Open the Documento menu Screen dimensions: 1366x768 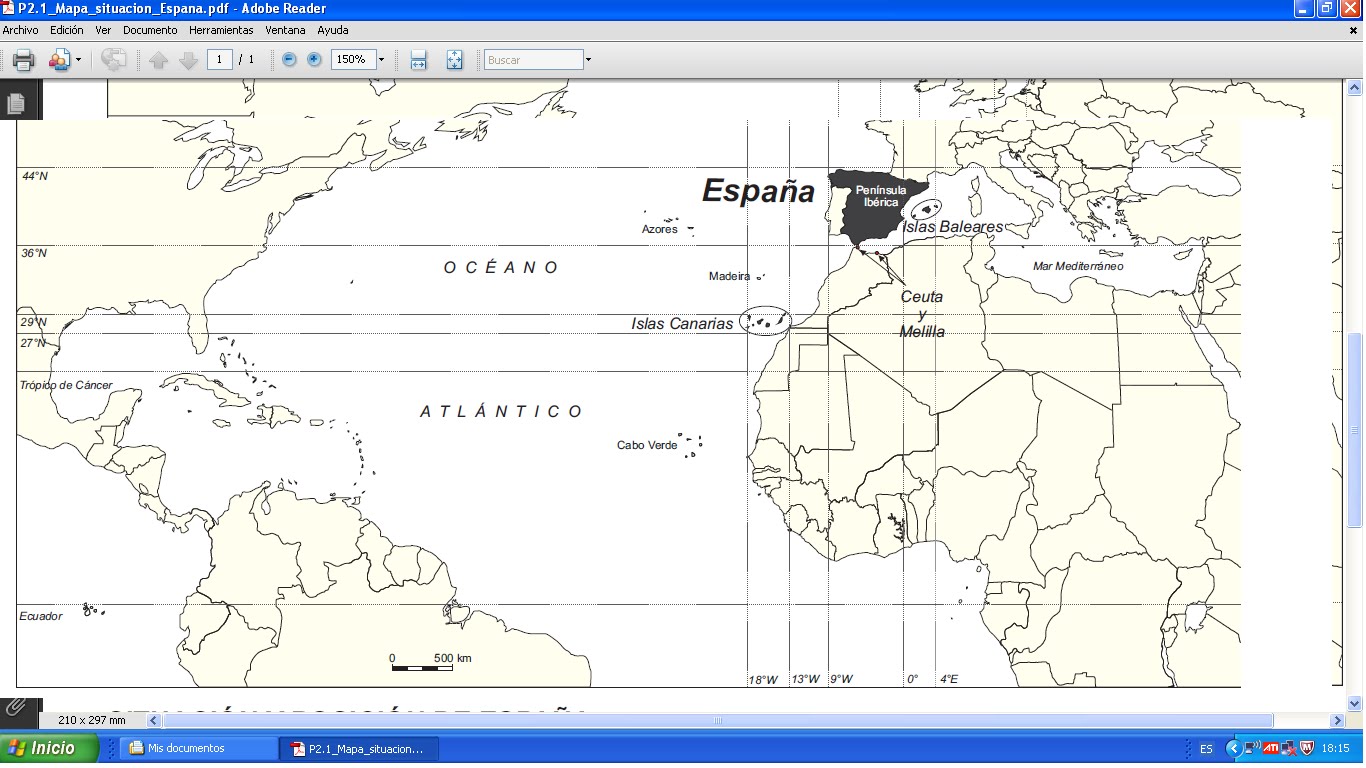[150, 30]
